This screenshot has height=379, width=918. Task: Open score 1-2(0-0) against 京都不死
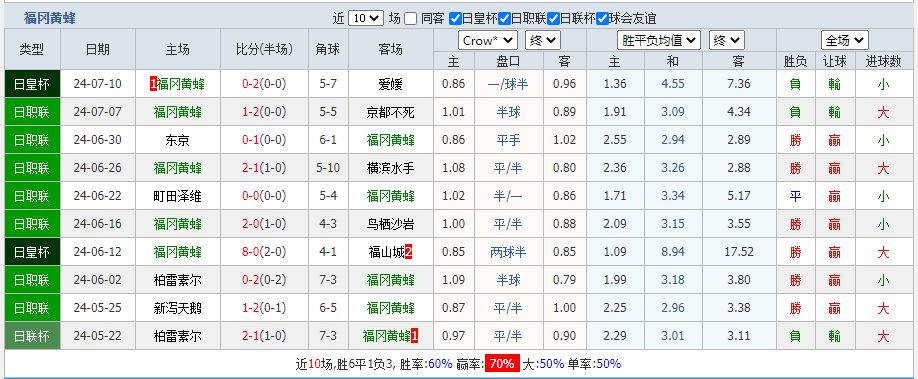[x=264, y=112]
